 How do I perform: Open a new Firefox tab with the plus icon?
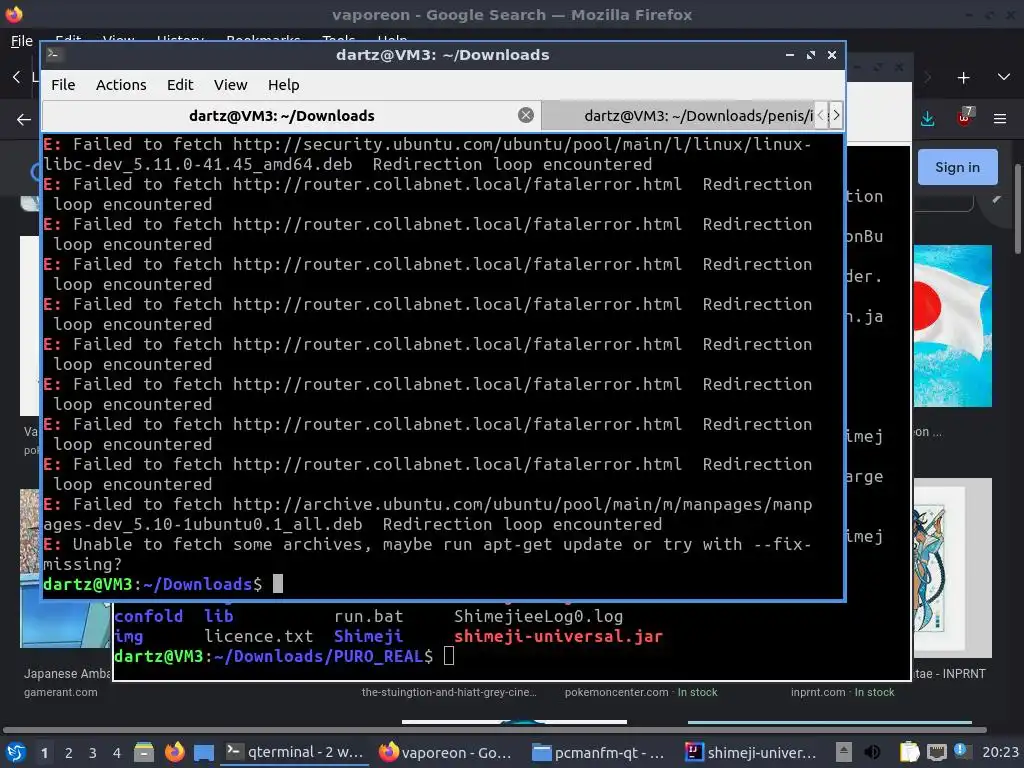(963, 78)
